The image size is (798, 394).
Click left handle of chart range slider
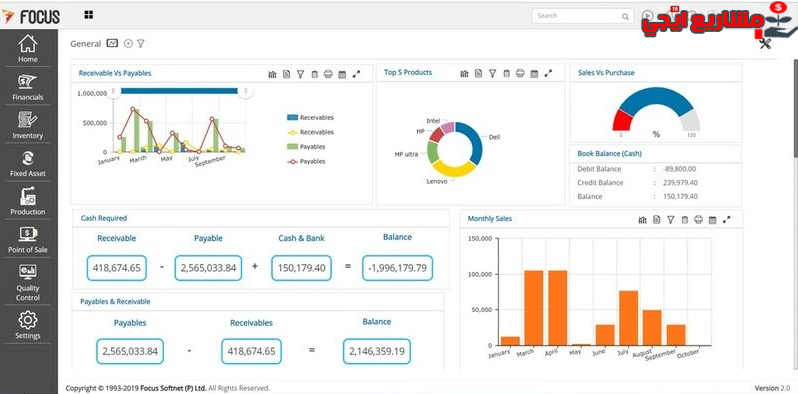coord(114,91)
